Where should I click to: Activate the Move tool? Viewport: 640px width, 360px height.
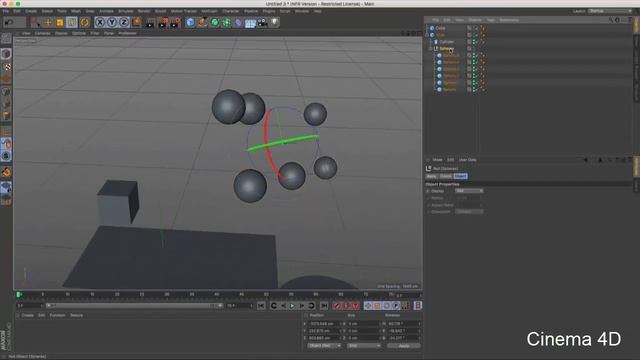click(x=48, y=22)
